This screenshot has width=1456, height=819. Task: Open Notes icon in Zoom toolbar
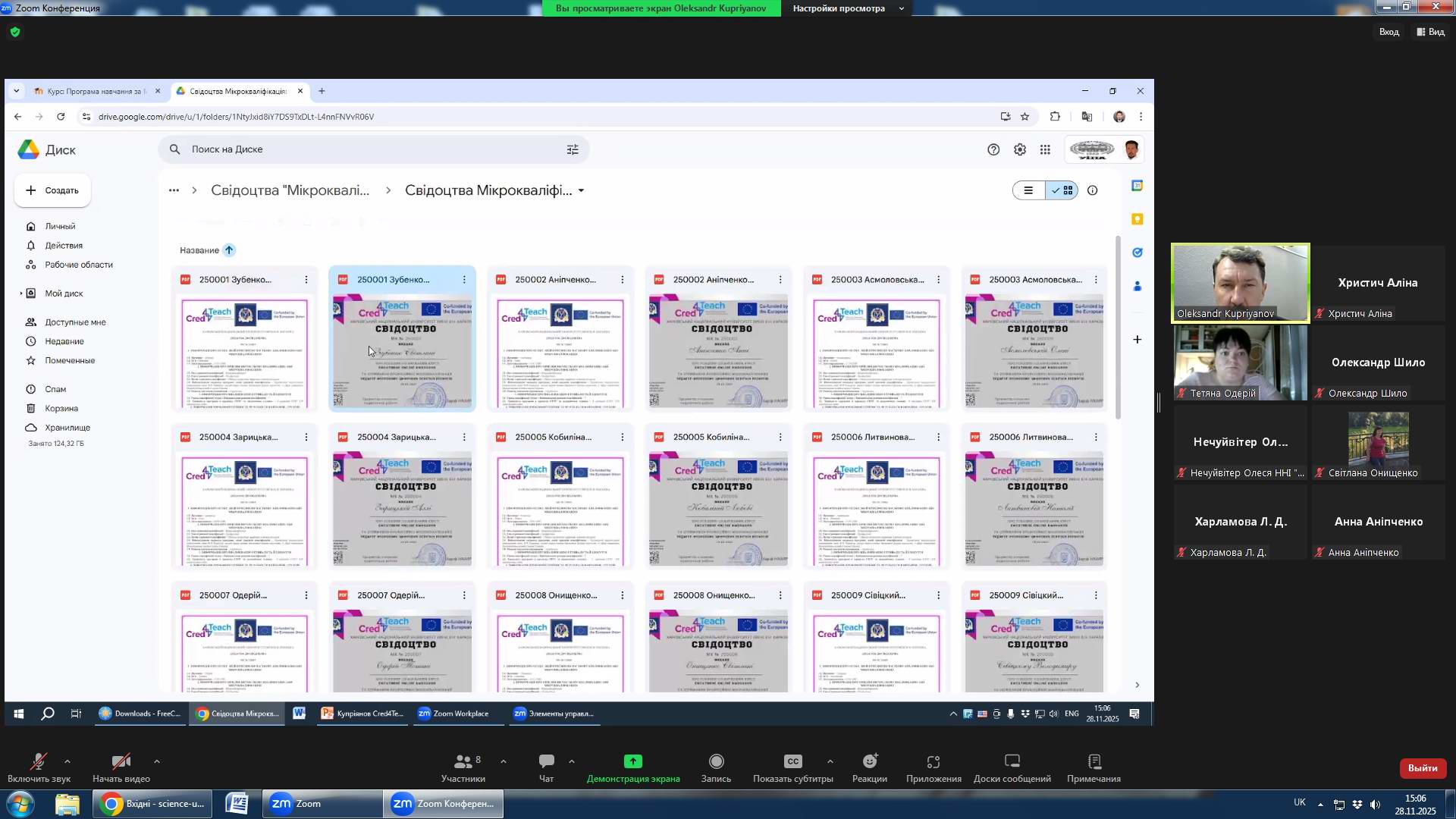click(1094, 762)
